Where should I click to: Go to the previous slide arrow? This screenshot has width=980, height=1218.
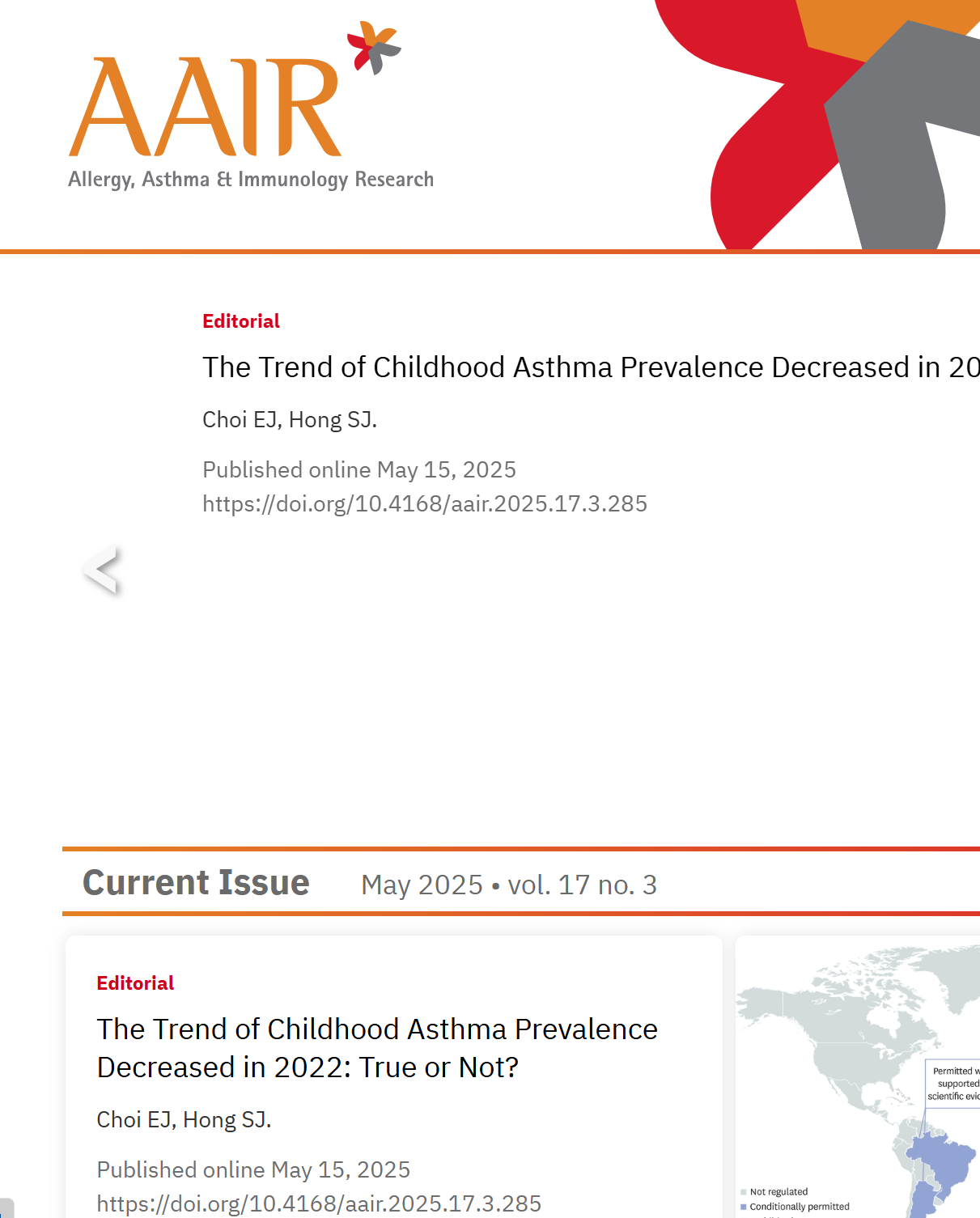click(102, 570)
